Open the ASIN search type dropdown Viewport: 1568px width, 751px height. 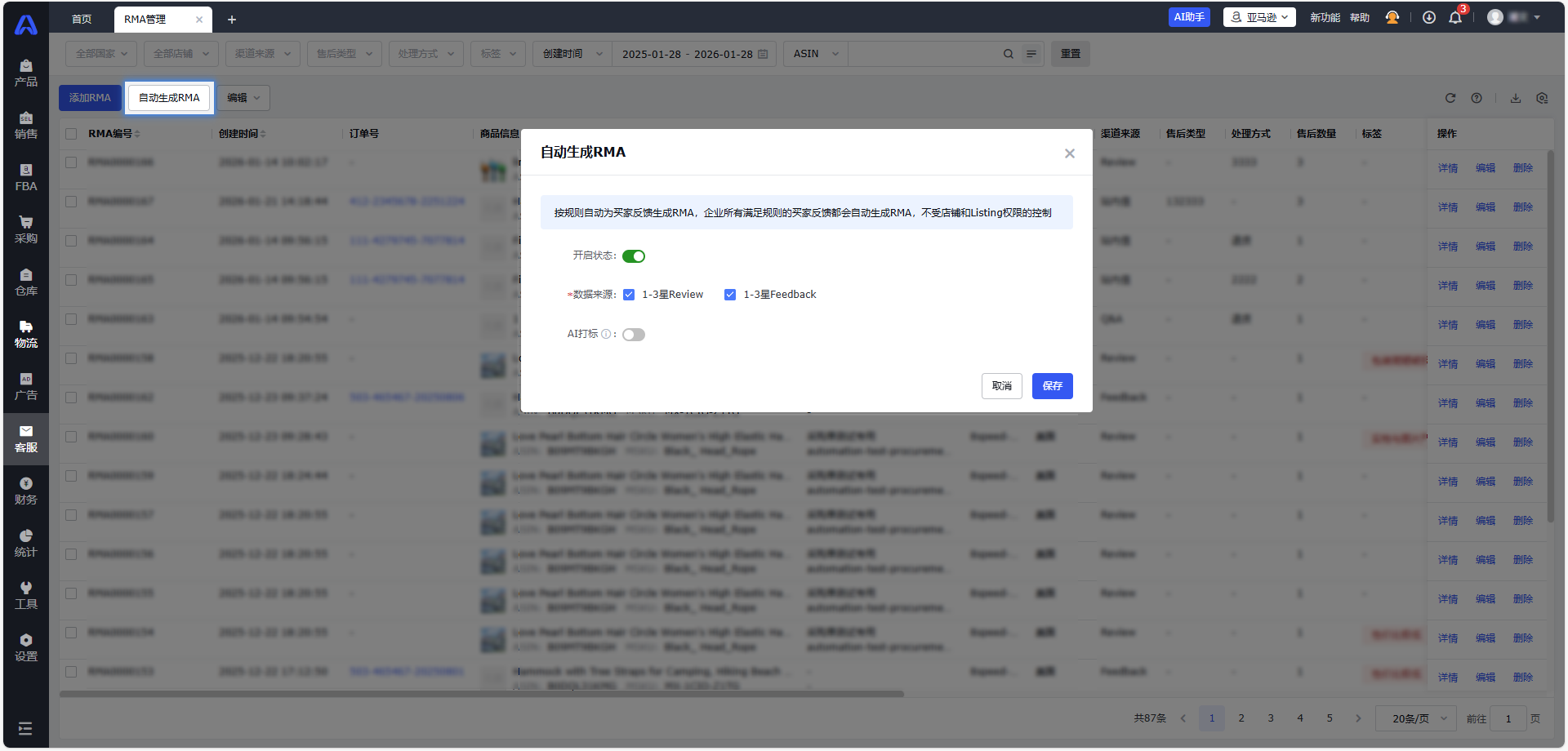[815, 54]
